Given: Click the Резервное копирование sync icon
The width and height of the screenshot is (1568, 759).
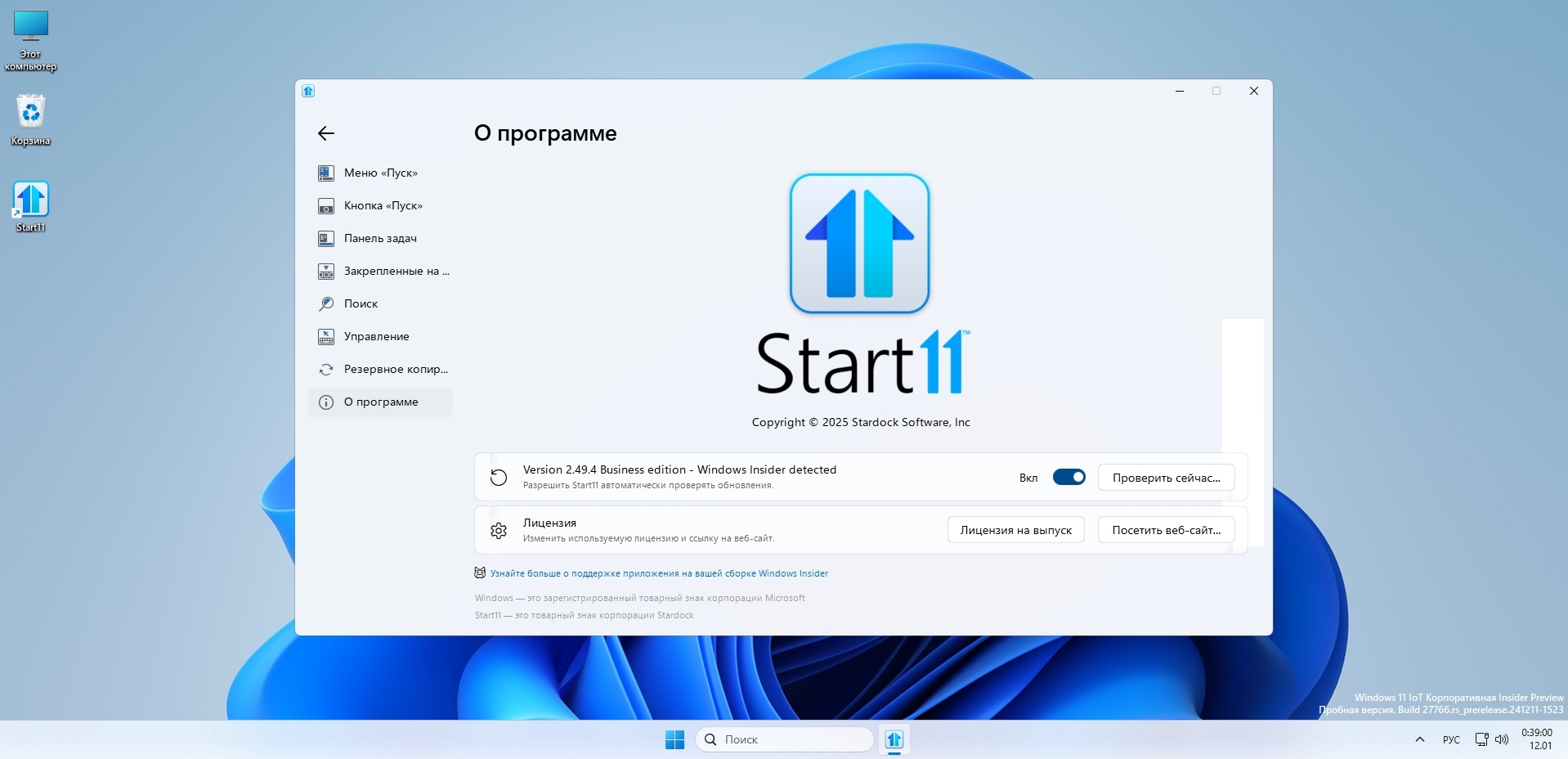Looking at the screenshot, I should coord(325,369).
